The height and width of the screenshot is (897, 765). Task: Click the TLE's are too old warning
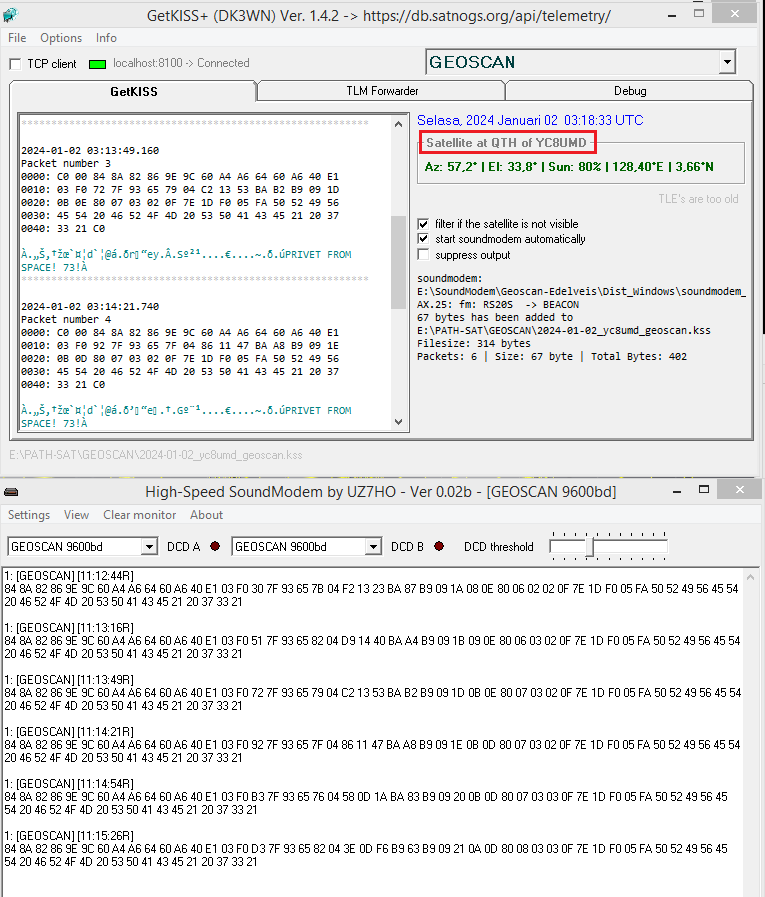click(x=698, y=199)
